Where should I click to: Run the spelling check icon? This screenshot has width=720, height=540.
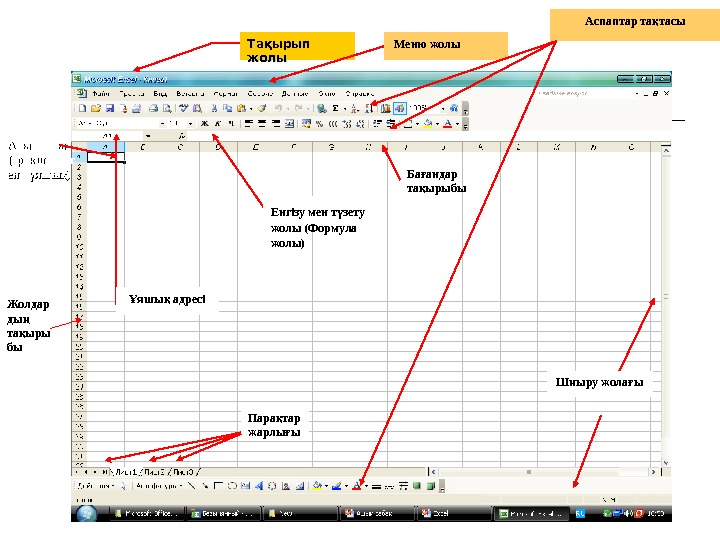pyautogui.click(x=184, y=108)
